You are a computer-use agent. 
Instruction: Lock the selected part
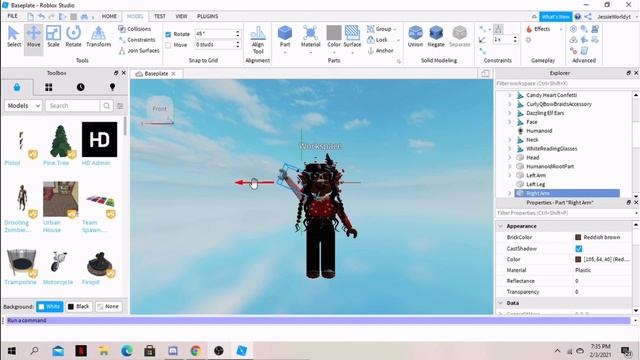pyautogui.click(x=378, y=40)
